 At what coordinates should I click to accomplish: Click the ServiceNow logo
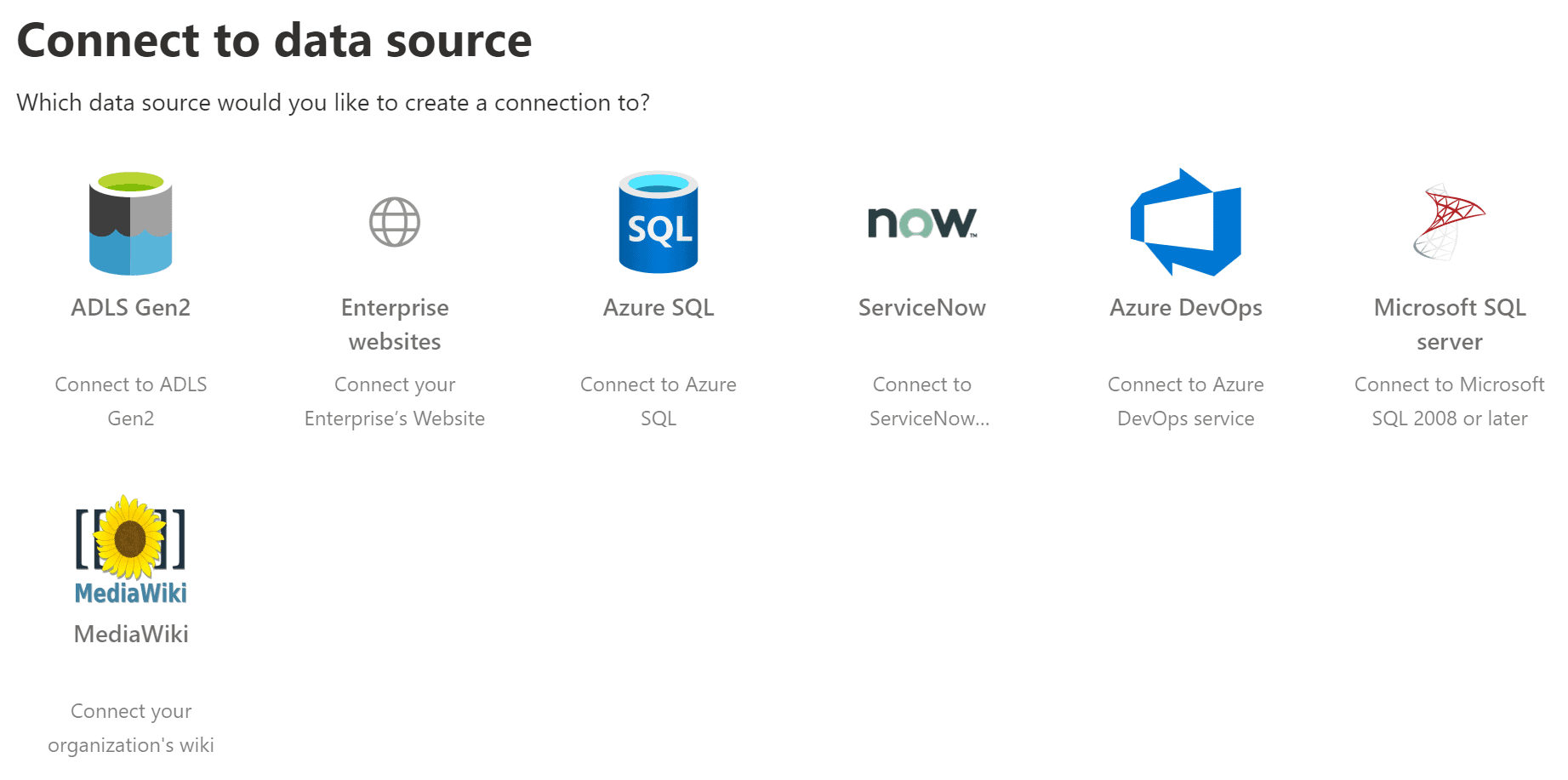point(921,223)
